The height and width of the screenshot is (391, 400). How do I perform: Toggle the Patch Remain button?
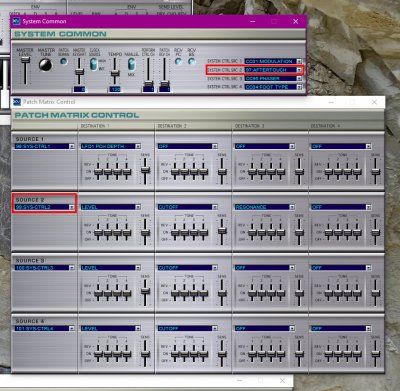[63, 61]
